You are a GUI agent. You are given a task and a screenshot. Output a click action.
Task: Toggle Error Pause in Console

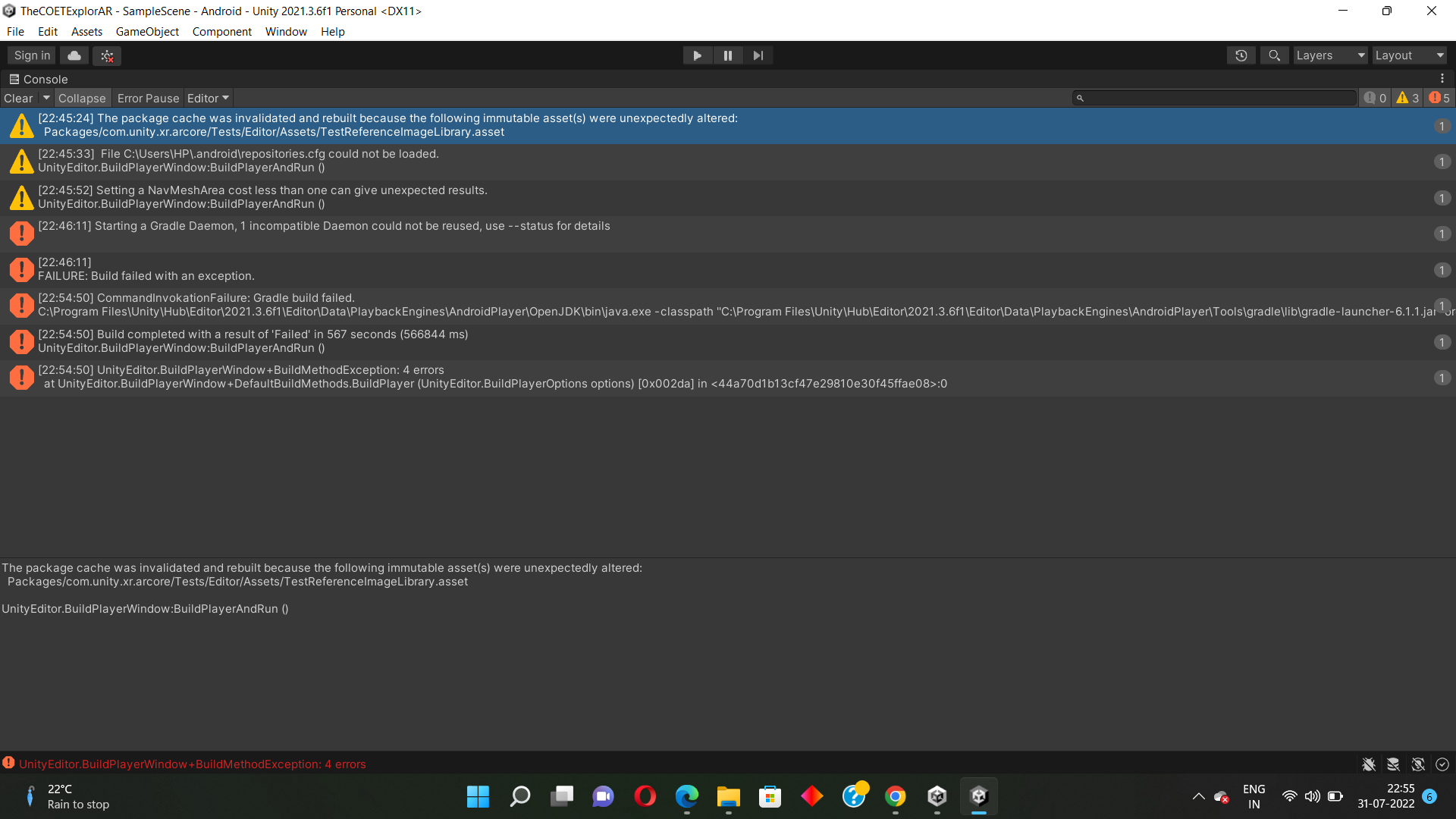tap(148, 99)
